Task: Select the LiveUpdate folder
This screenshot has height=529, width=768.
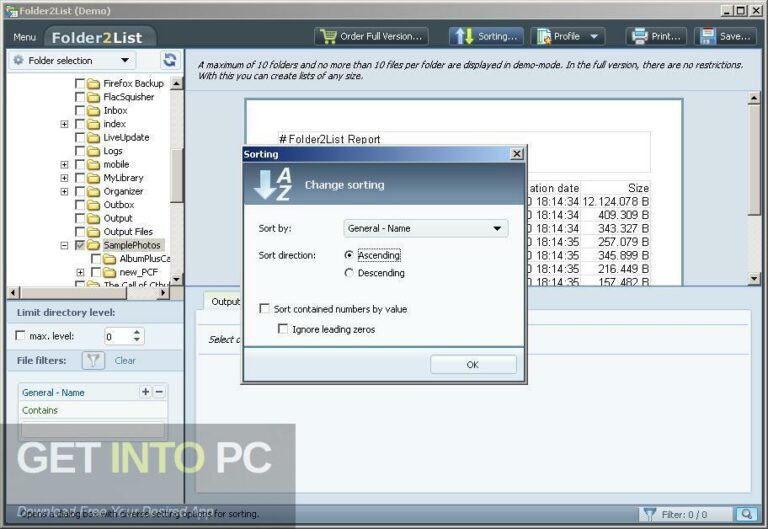Action: pyautogui.click(x=126, y=138)
